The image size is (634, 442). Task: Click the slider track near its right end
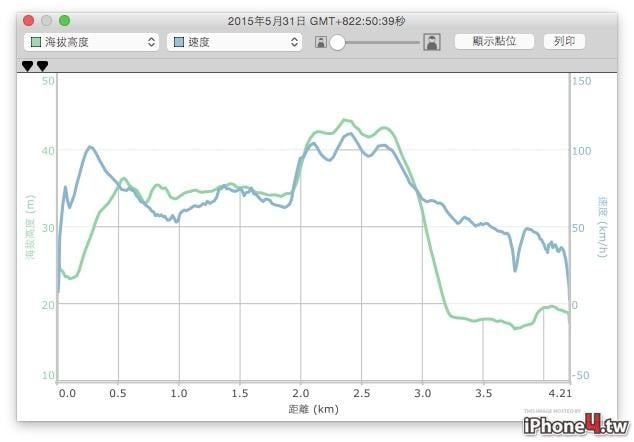click(x=414, y=42)
